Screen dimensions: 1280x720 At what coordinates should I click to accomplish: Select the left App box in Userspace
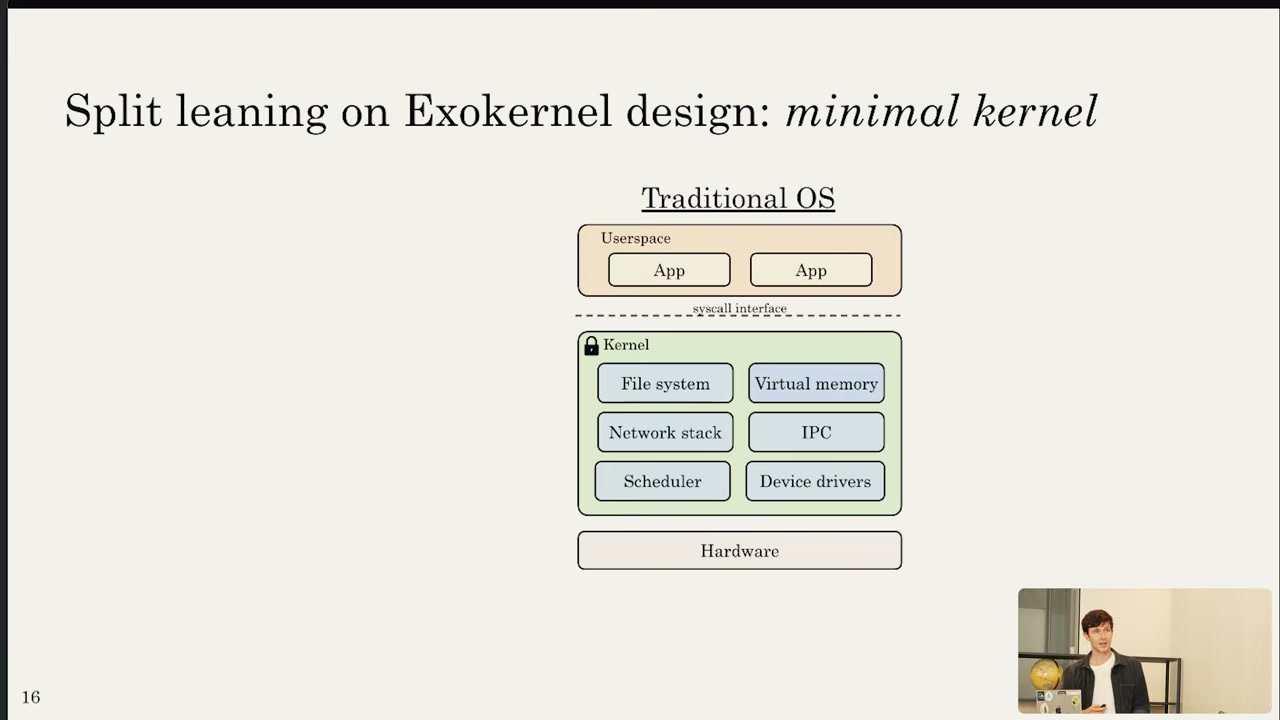point(669,270)
